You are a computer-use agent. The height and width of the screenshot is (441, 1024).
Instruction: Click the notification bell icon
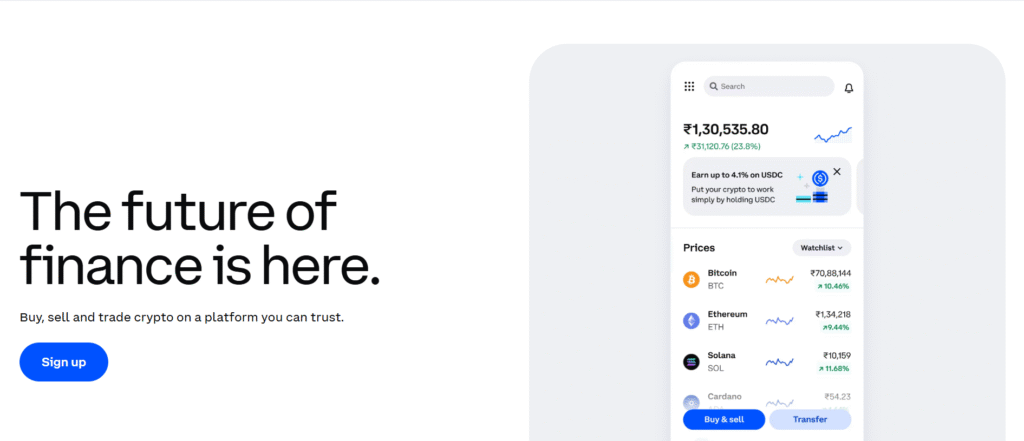click(x=849, y=88)
